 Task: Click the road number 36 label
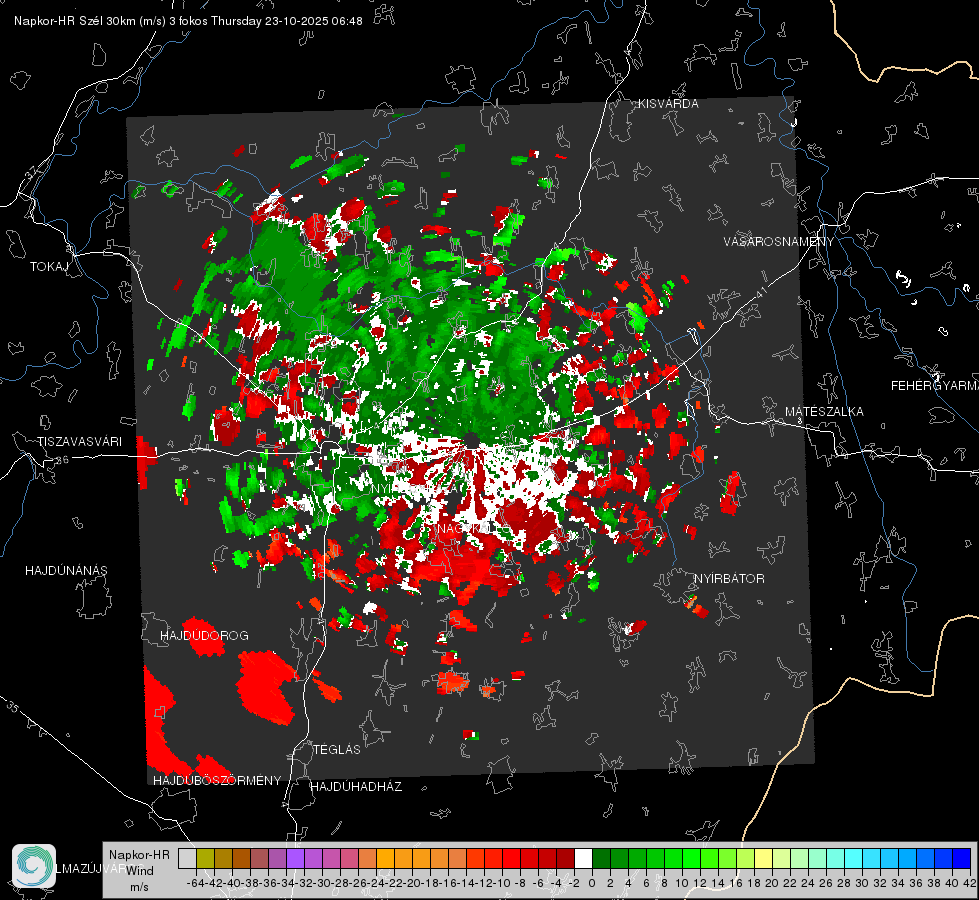[x=62, y=460]
